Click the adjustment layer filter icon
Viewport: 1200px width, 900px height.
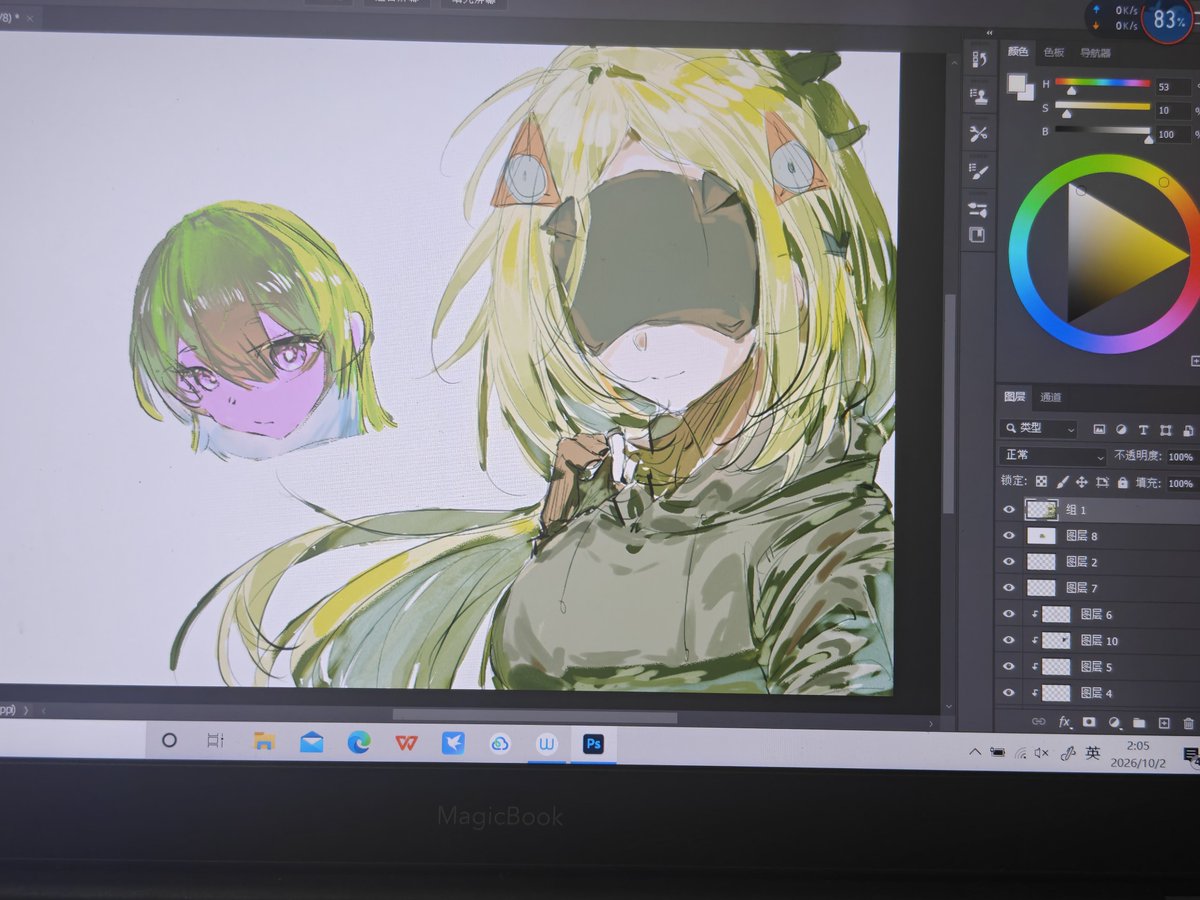[x=1121, y=429]
